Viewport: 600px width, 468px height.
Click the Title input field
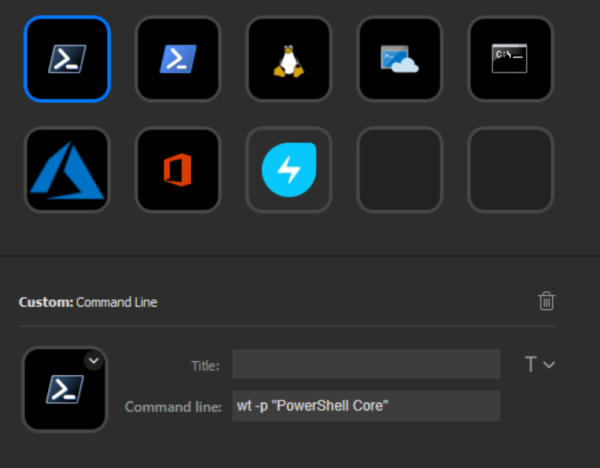366,364
